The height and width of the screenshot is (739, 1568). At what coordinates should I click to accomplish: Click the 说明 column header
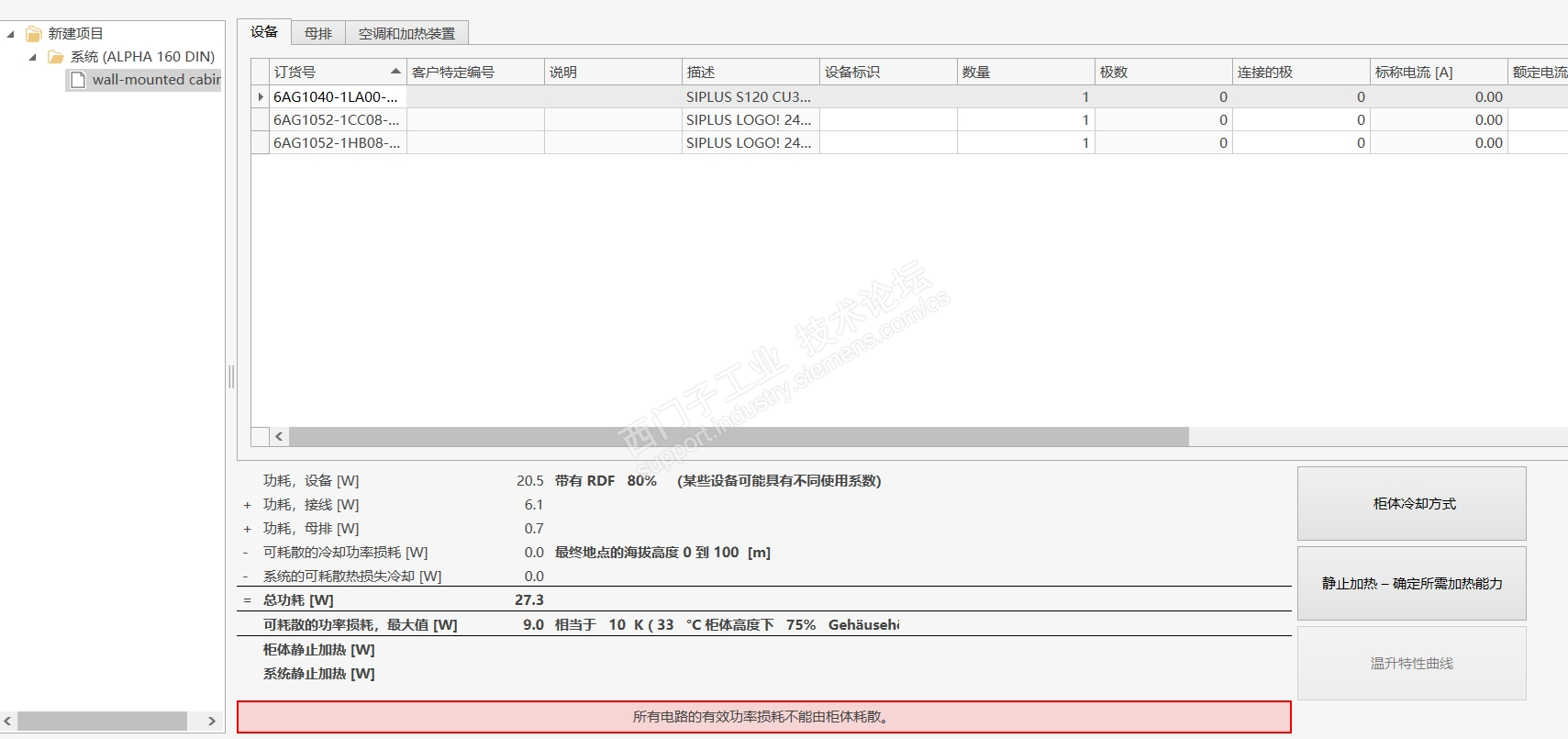[613, 72]
